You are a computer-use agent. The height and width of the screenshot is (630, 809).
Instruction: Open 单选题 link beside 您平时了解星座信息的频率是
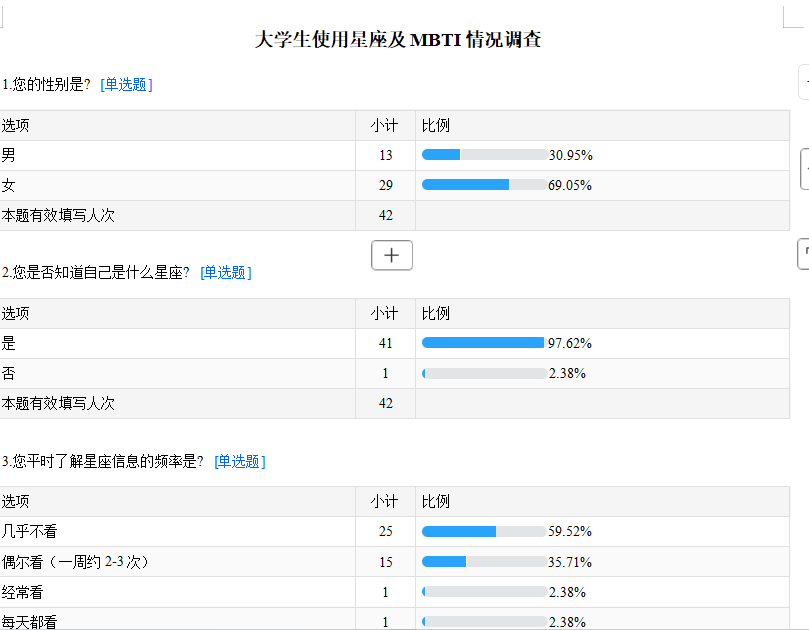coord(240,461)
